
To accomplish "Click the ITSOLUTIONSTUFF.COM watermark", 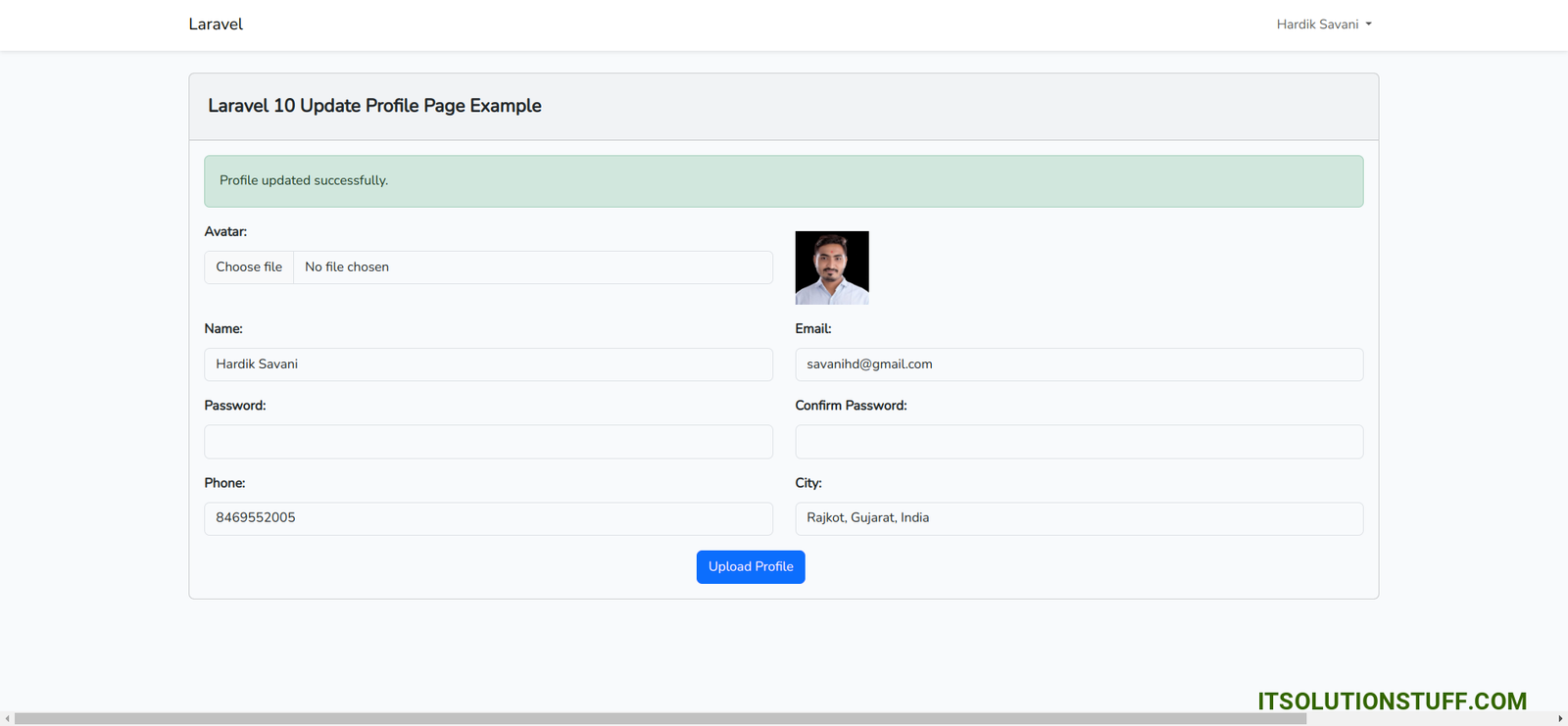I will pyautogui.click(x=1392, y=702).
